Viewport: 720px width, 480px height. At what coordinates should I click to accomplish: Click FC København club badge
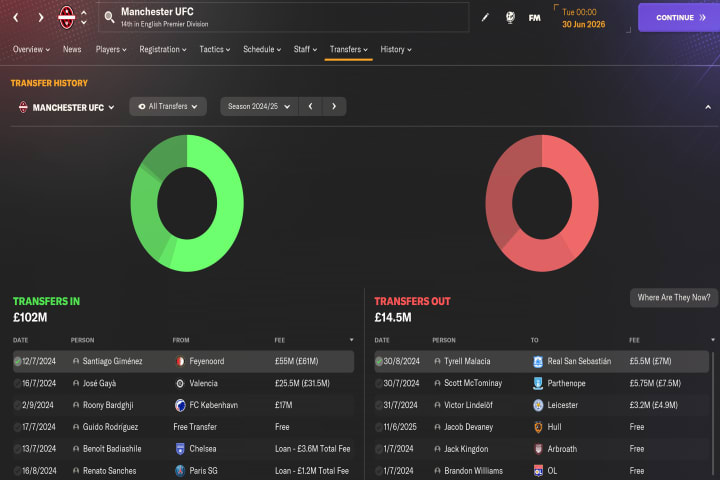(180, 405)
